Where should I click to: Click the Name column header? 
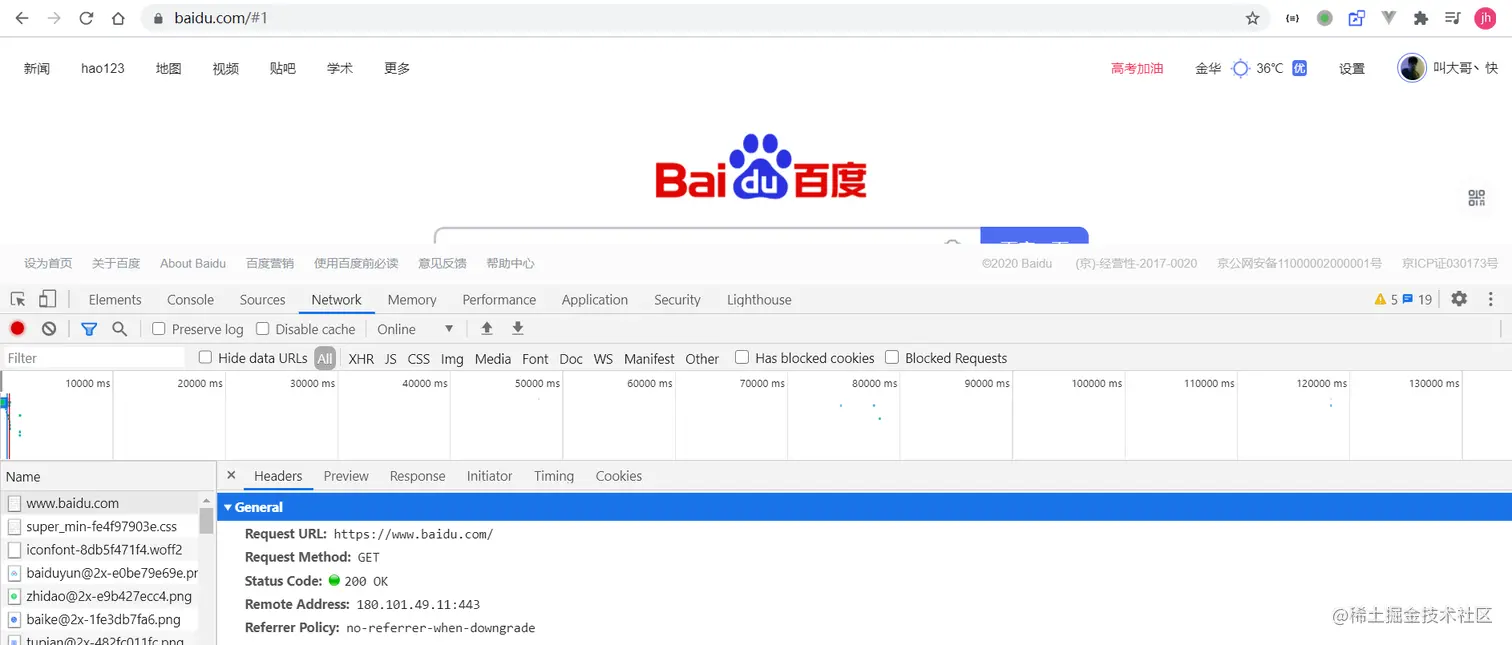(107, 476)
